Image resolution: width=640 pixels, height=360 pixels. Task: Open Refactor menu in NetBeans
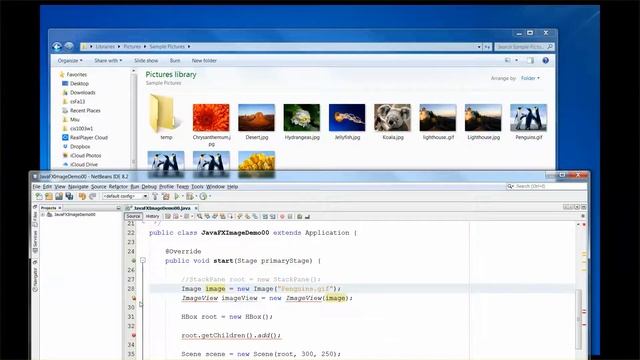(x=118, y=187)
